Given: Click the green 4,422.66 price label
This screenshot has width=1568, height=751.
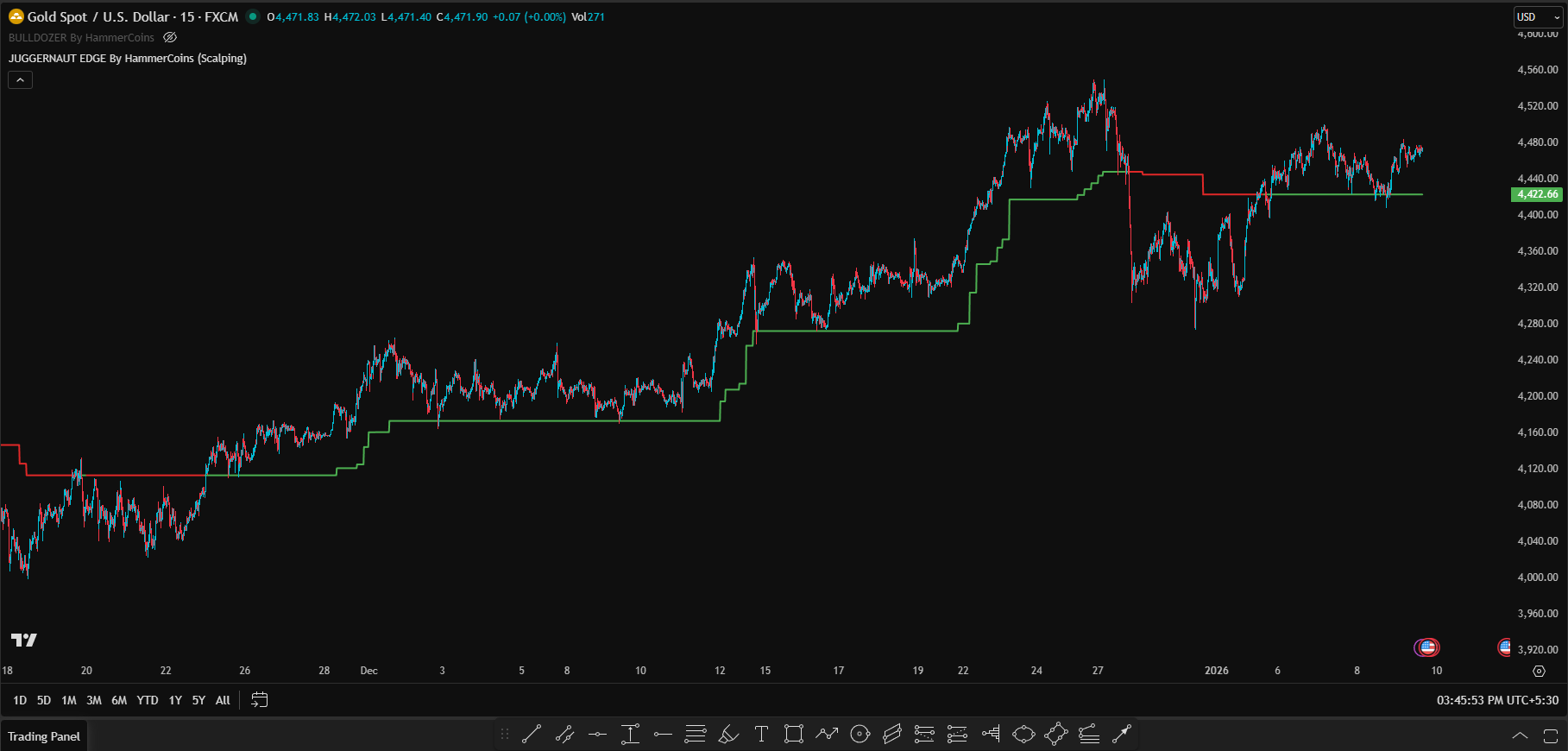Looking at the screenshot, I should (1538, 194).
